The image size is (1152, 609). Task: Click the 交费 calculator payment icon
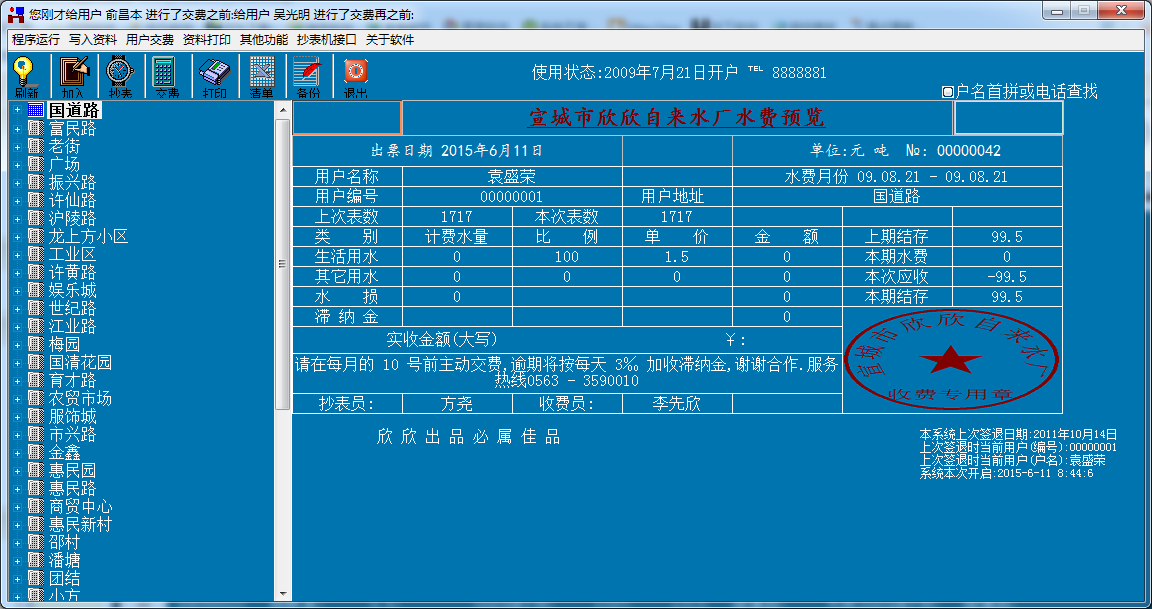coord(166,76)
